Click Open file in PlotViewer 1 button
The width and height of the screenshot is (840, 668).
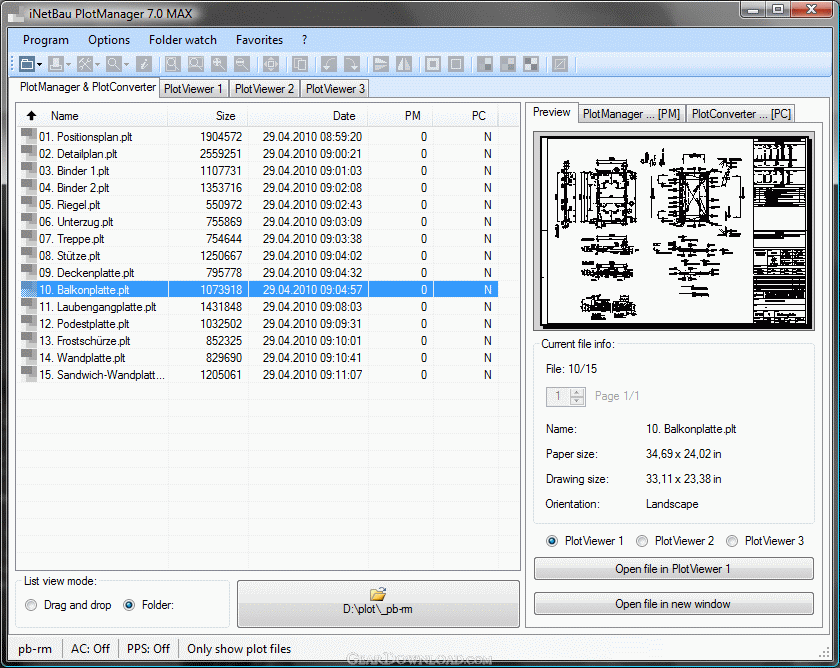pyautogui.click(x=673, y=569)
